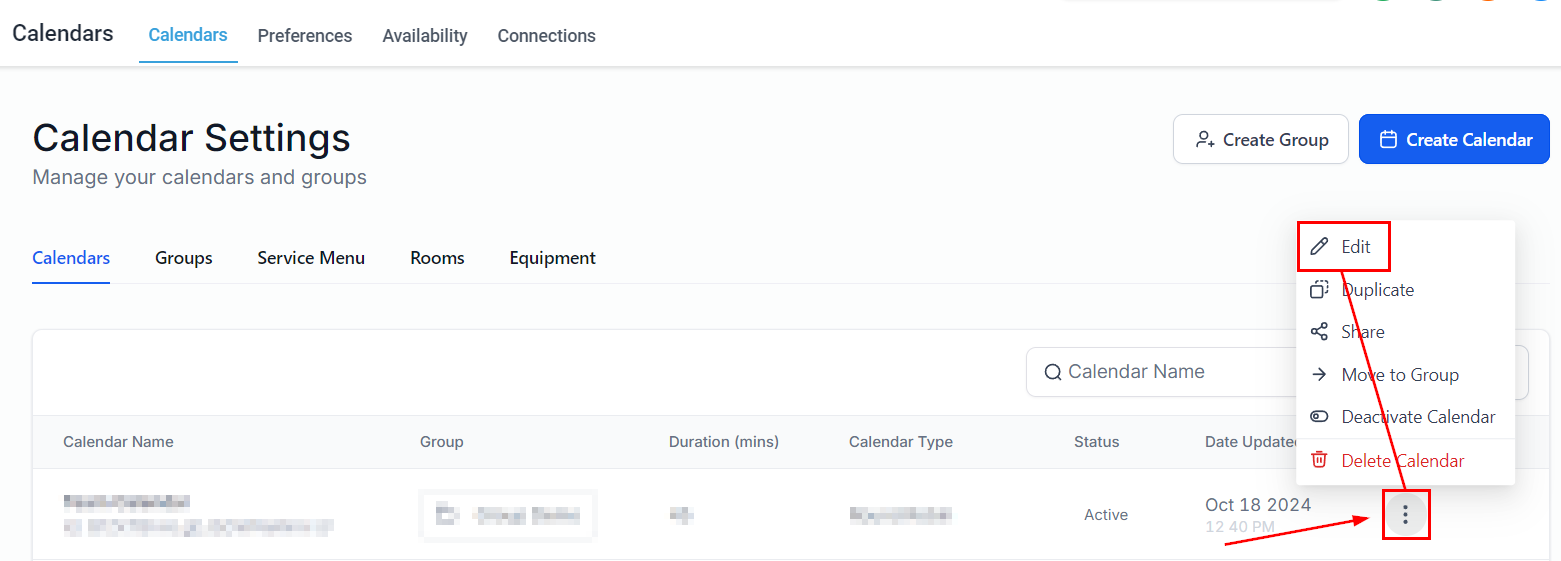Click the Move to Group arrow icon
The width and height of the screenshot is (1561, 561).
pyautogui.click(x=1320, y=375)
